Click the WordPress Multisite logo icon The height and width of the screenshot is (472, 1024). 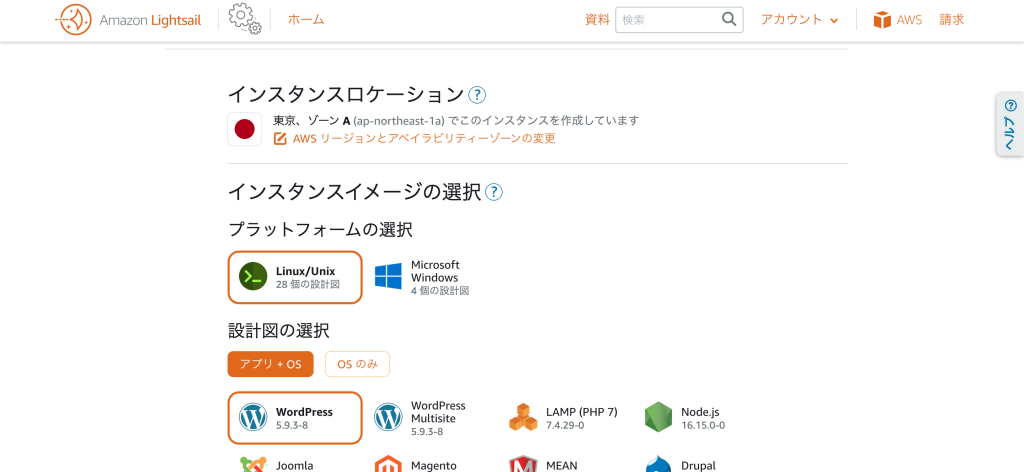coord(388,418)
